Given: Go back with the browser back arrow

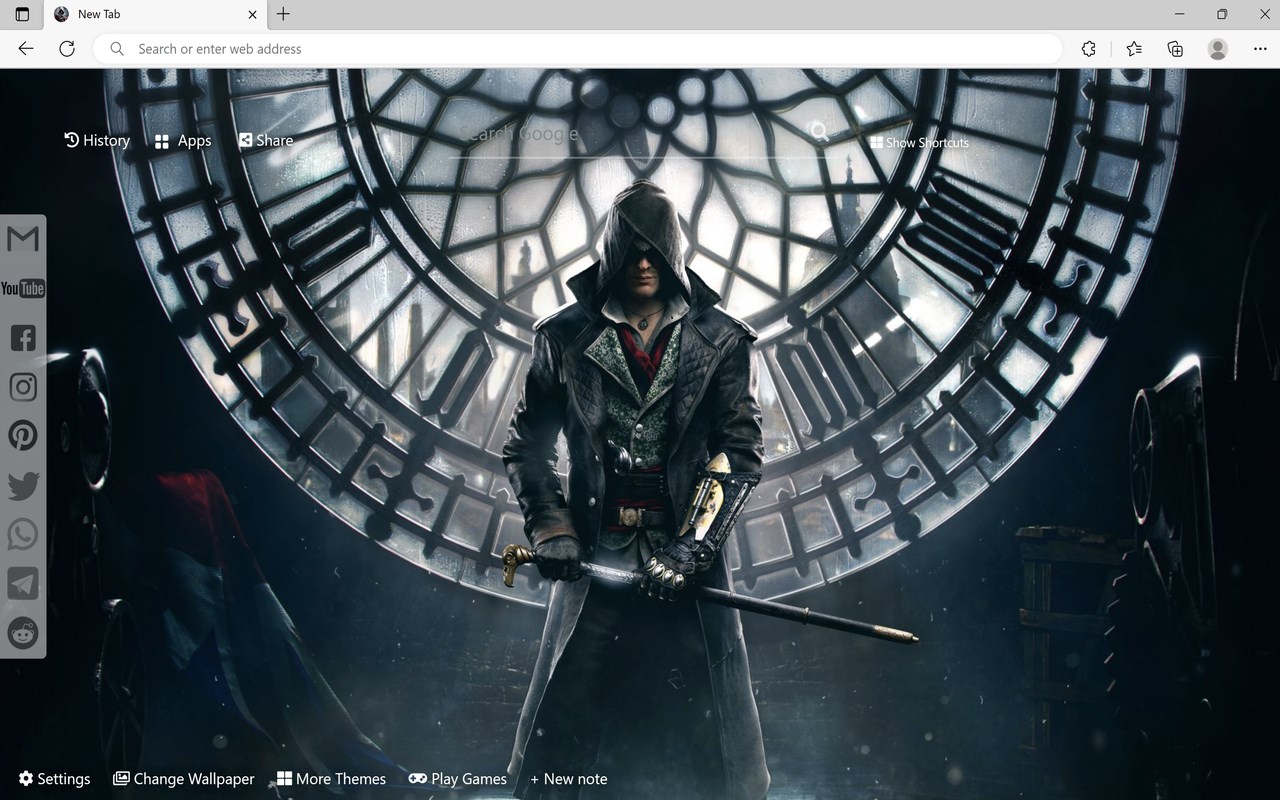Looking at the screenshot, I should pos(26,48).
